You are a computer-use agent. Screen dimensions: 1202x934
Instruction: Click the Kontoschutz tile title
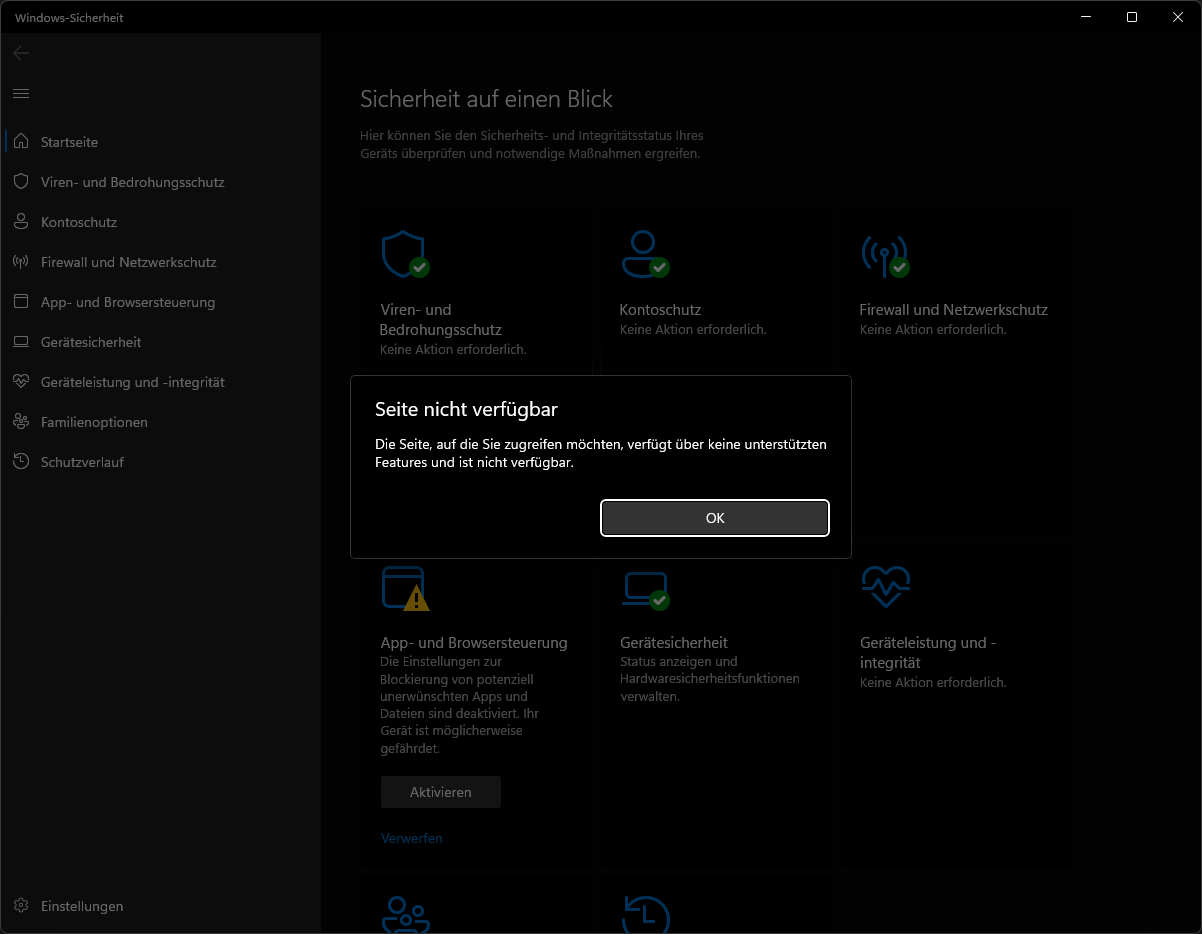[660, 310]
